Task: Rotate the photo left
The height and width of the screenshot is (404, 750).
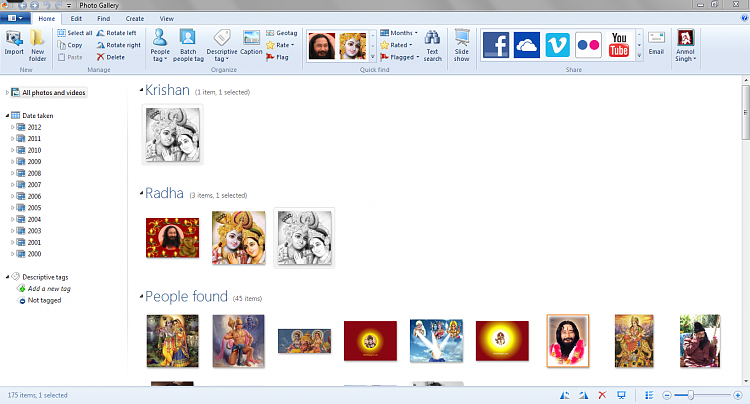Action: (116, 33)
